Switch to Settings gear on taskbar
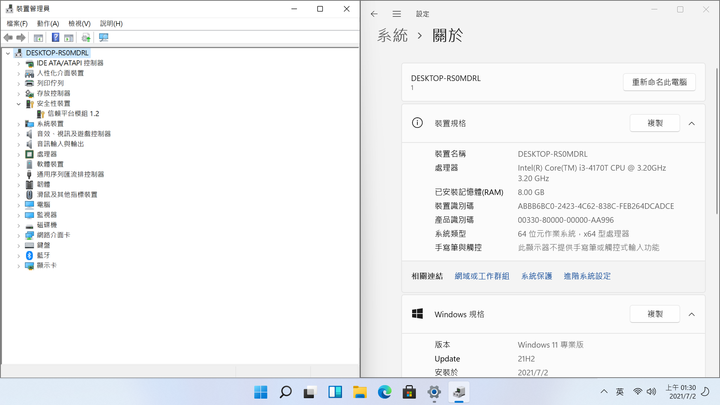 [x=434, y=392]
